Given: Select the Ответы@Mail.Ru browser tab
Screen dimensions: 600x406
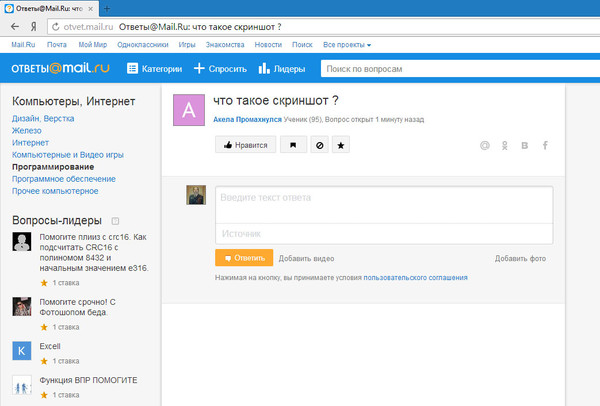Looking at the screenshot, I should [49, 8].
